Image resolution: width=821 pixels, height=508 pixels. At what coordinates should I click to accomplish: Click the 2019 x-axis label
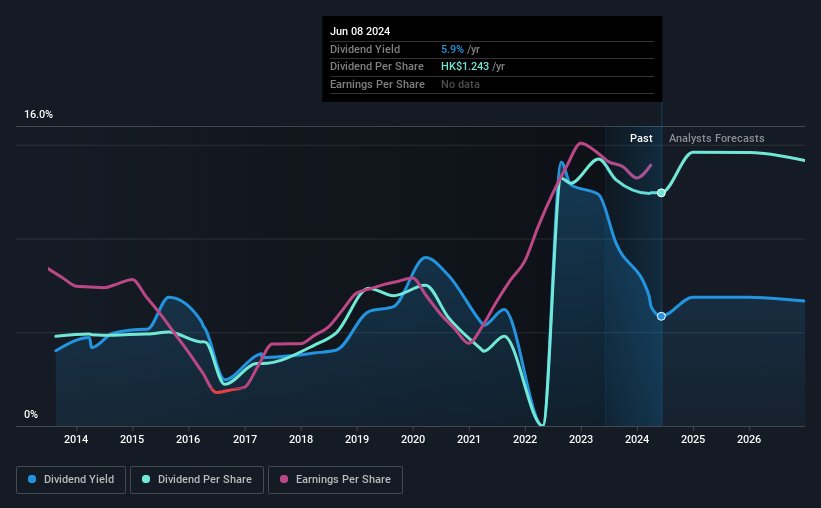coord(357,439)
